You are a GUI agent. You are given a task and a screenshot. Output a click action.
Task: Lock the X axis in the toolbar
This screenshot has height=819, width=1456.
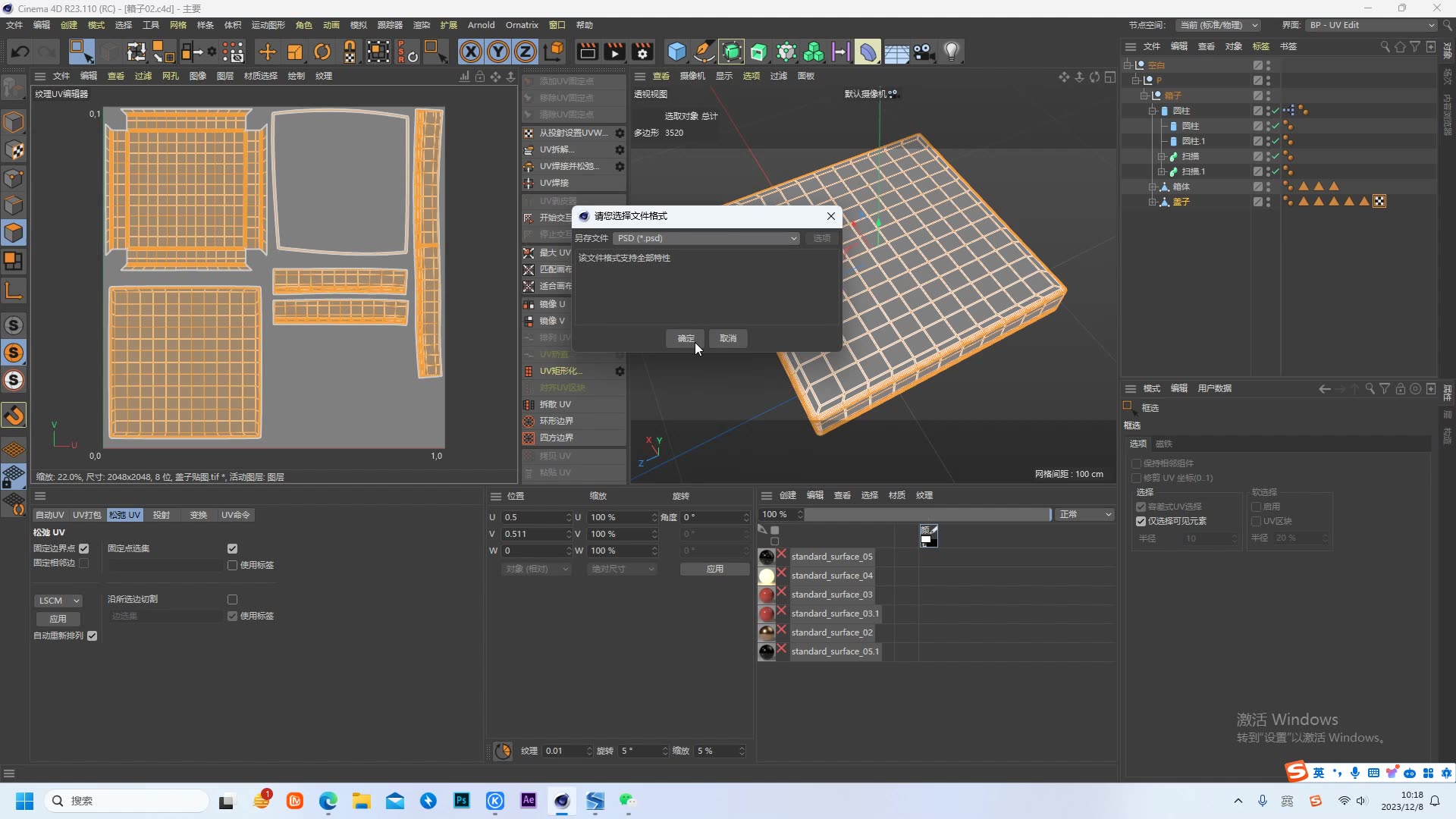[472, 51]
